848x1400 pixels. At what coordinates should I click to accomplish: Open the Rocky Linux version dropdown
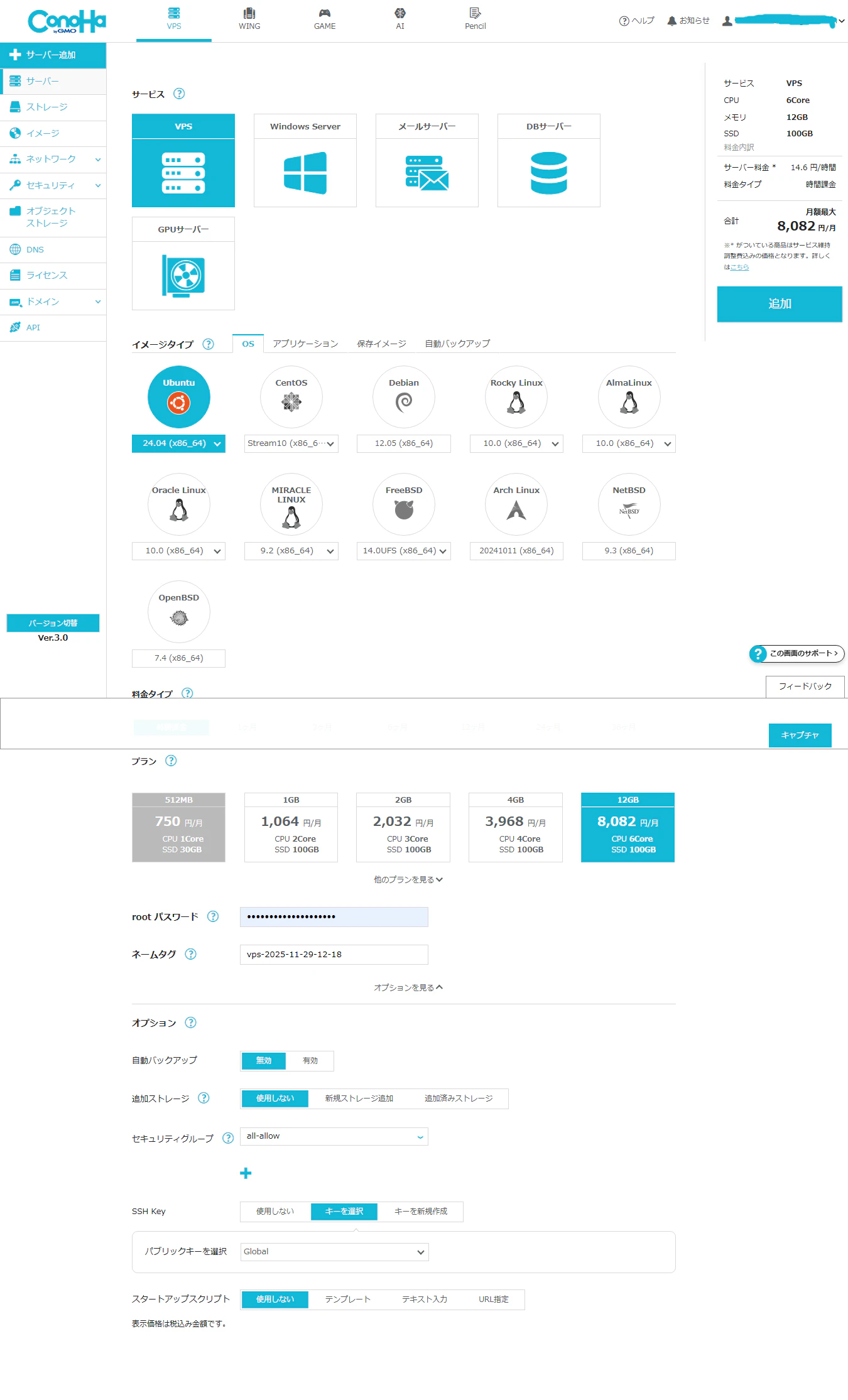pyautogui.click(x=516, y=443)
